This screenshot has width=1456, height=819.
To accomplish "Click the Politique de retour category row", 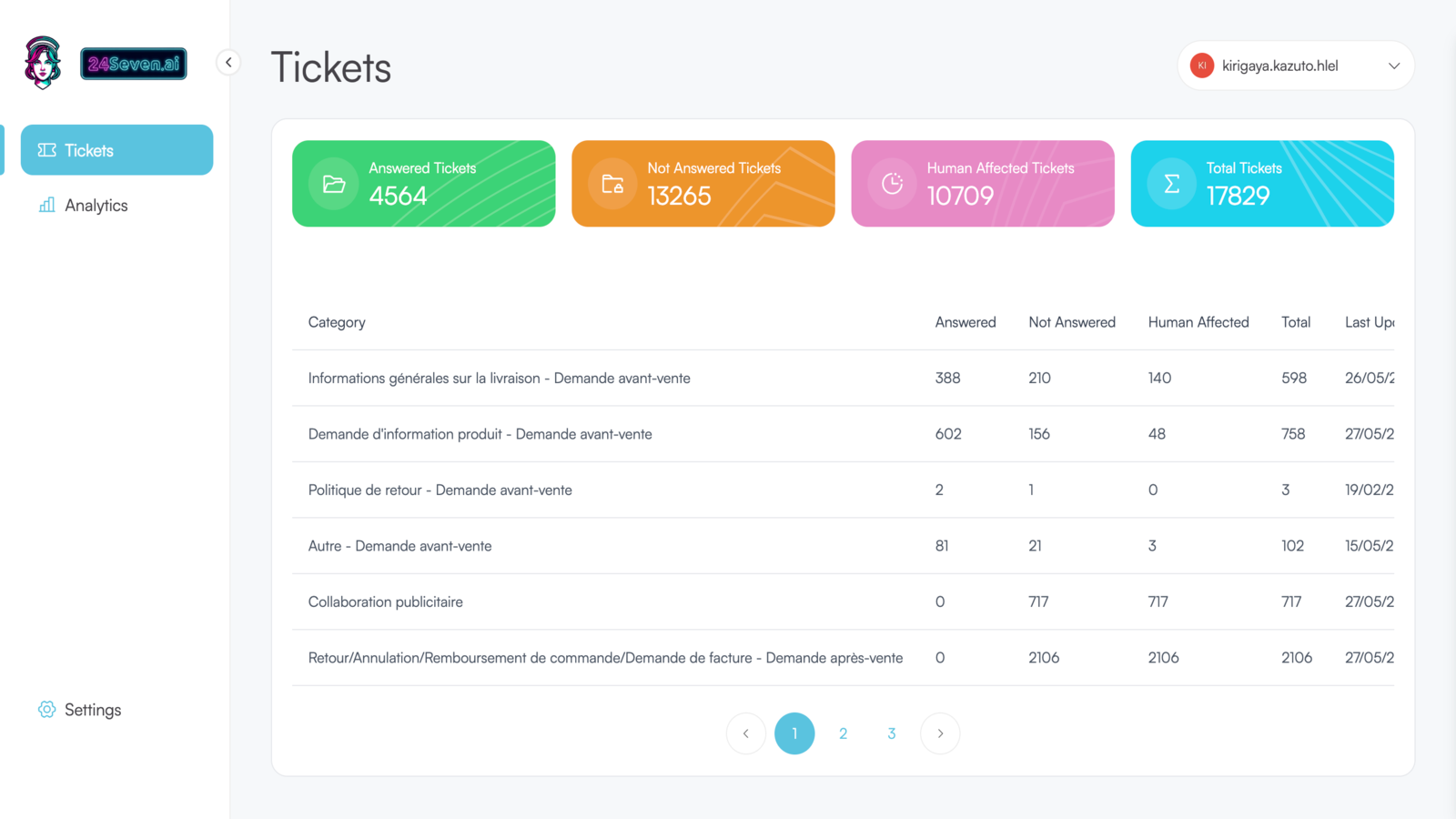I will click(x=440, y=490).
